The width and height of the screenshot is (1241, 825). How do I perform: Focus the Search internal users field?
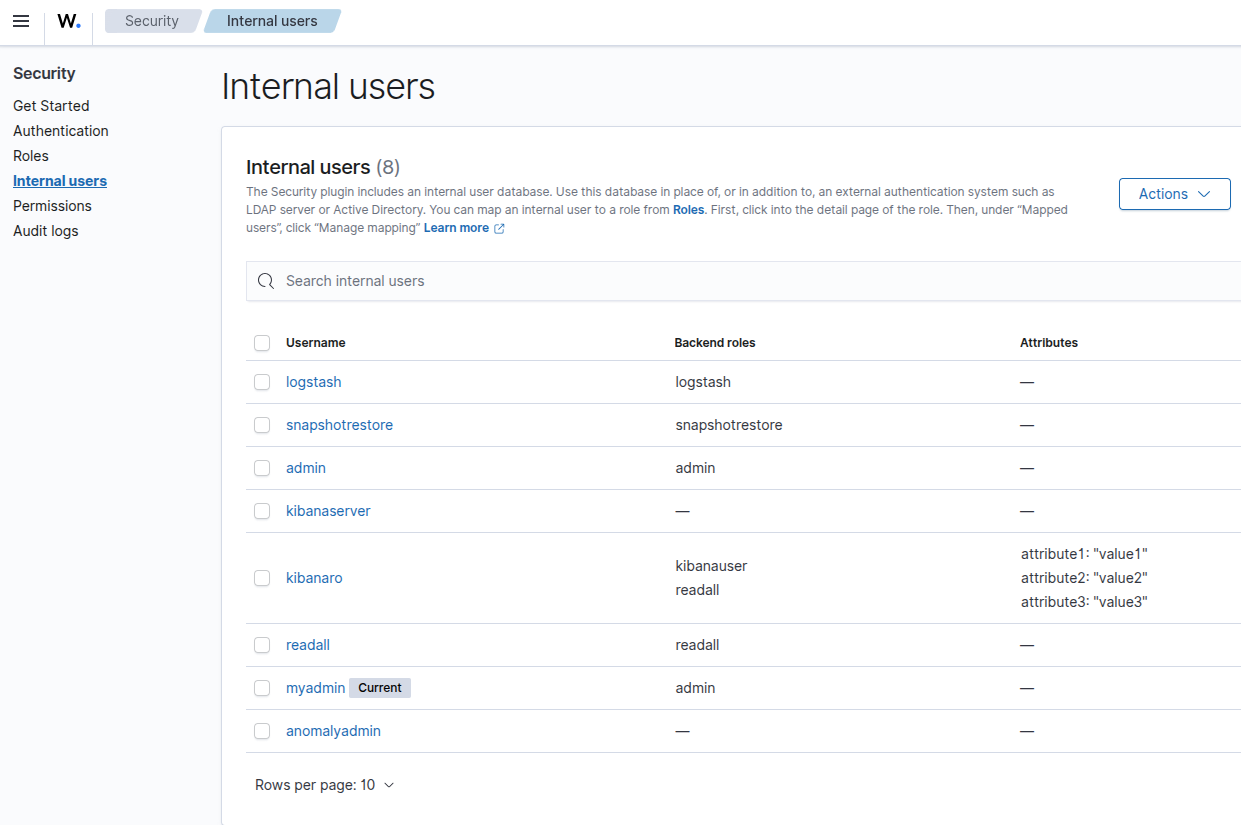pos(700,281)
